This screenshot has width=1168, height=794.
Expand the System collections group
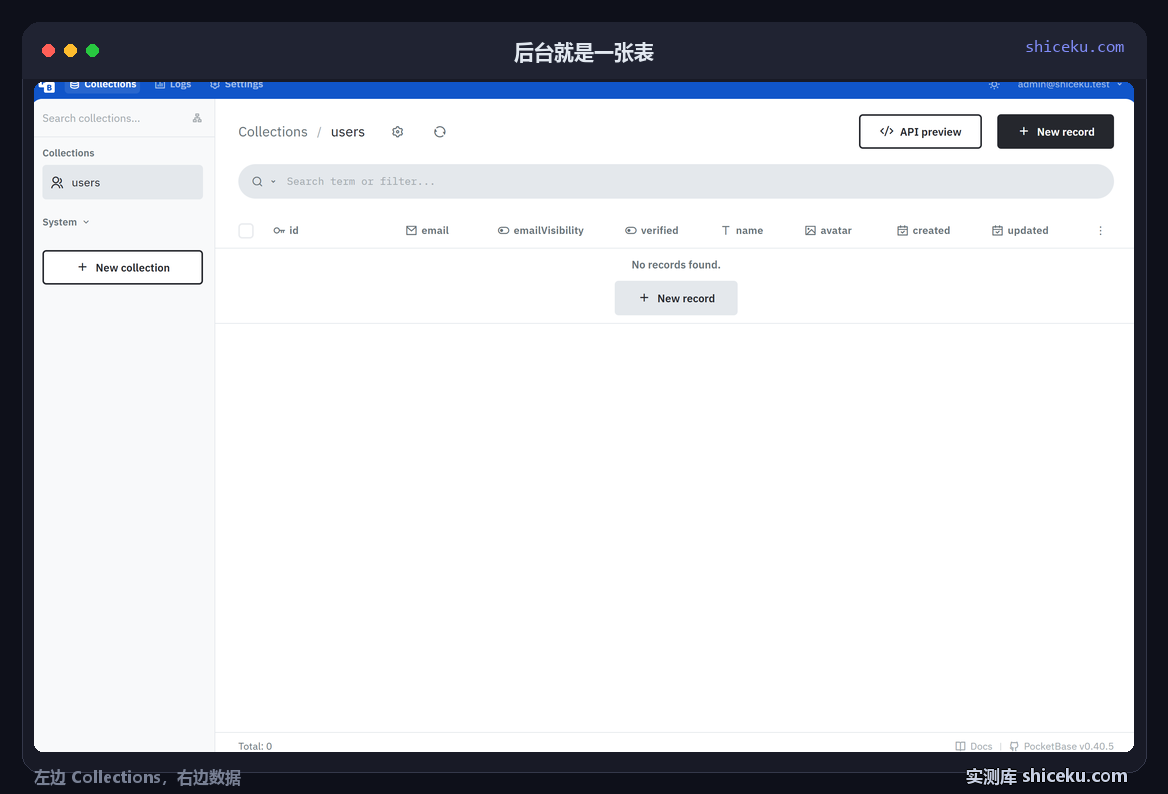click(66, 222)
